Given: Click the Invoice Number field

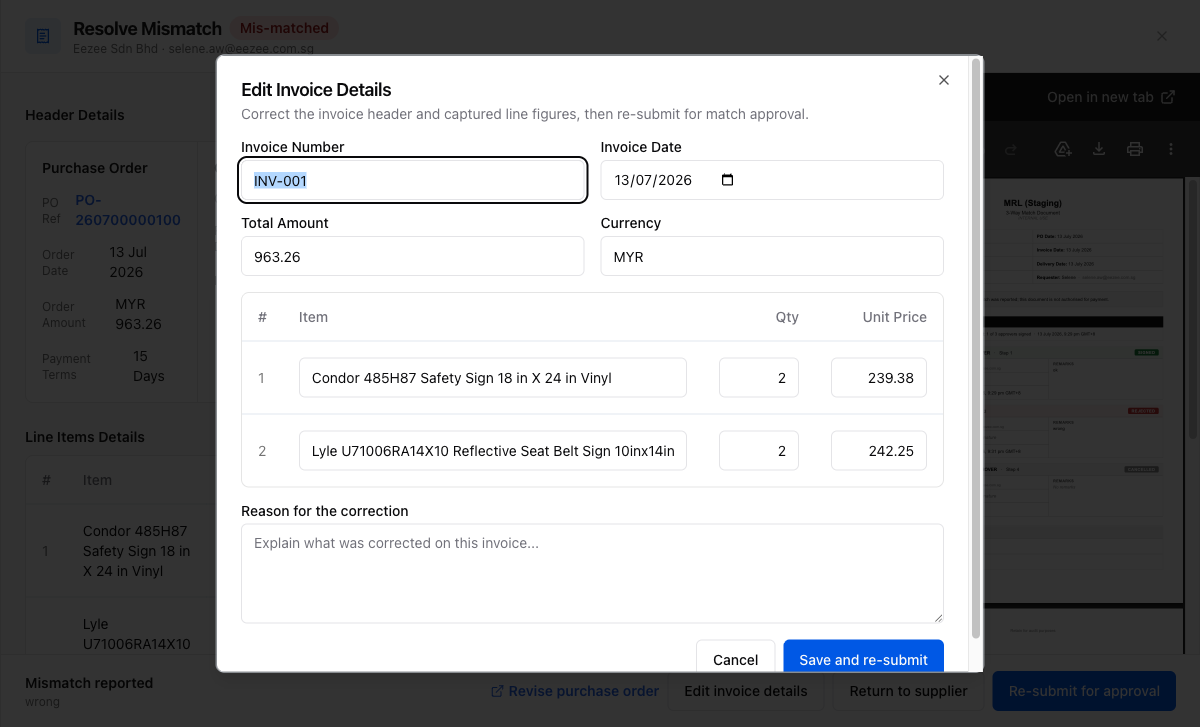Looking at the screenshot, I should click(x=413, y=181).
